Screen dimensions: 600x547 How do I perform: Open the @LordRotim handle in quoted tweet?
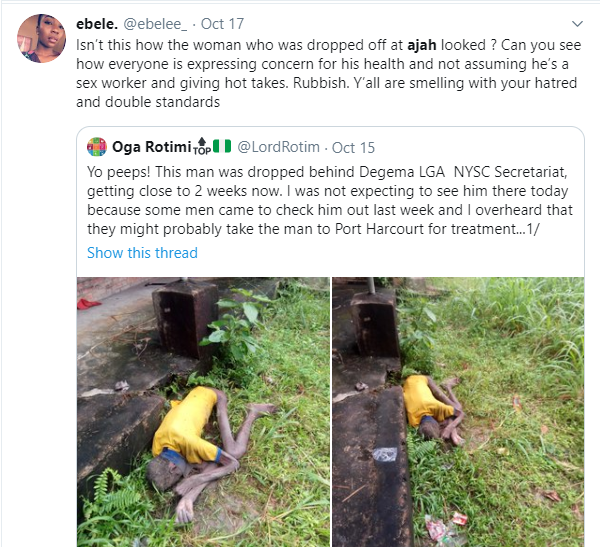point(279,147)
